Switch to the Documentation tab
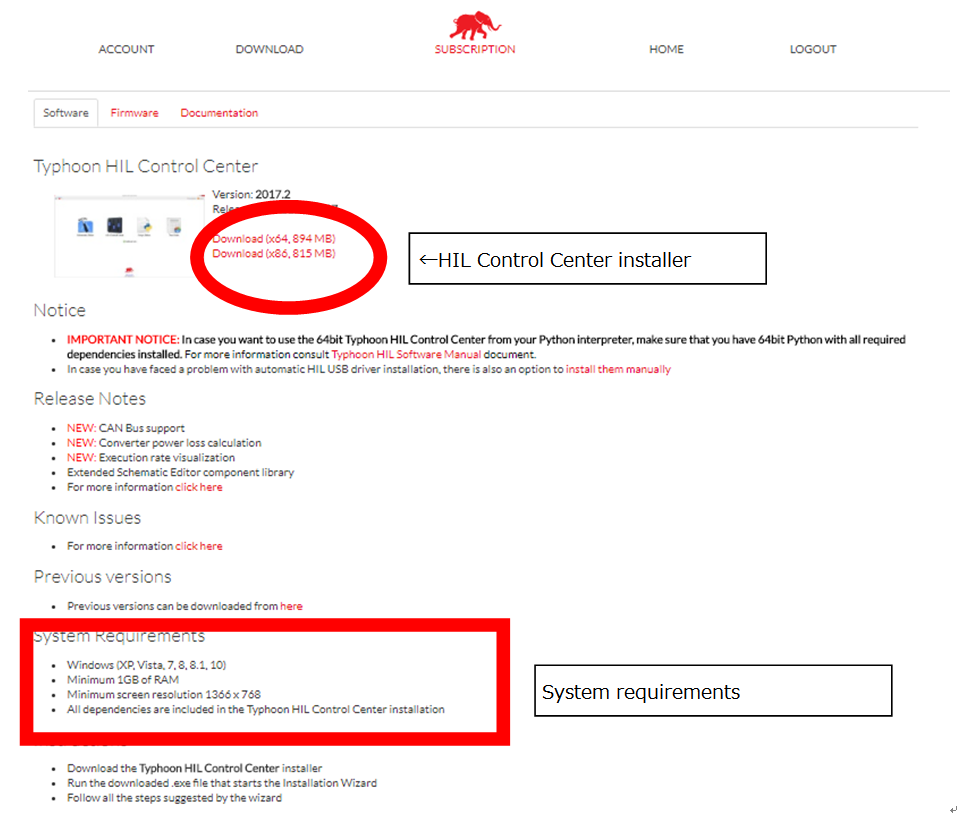Image resolution: width=960 pixels, height=816 pixels. 219,113
